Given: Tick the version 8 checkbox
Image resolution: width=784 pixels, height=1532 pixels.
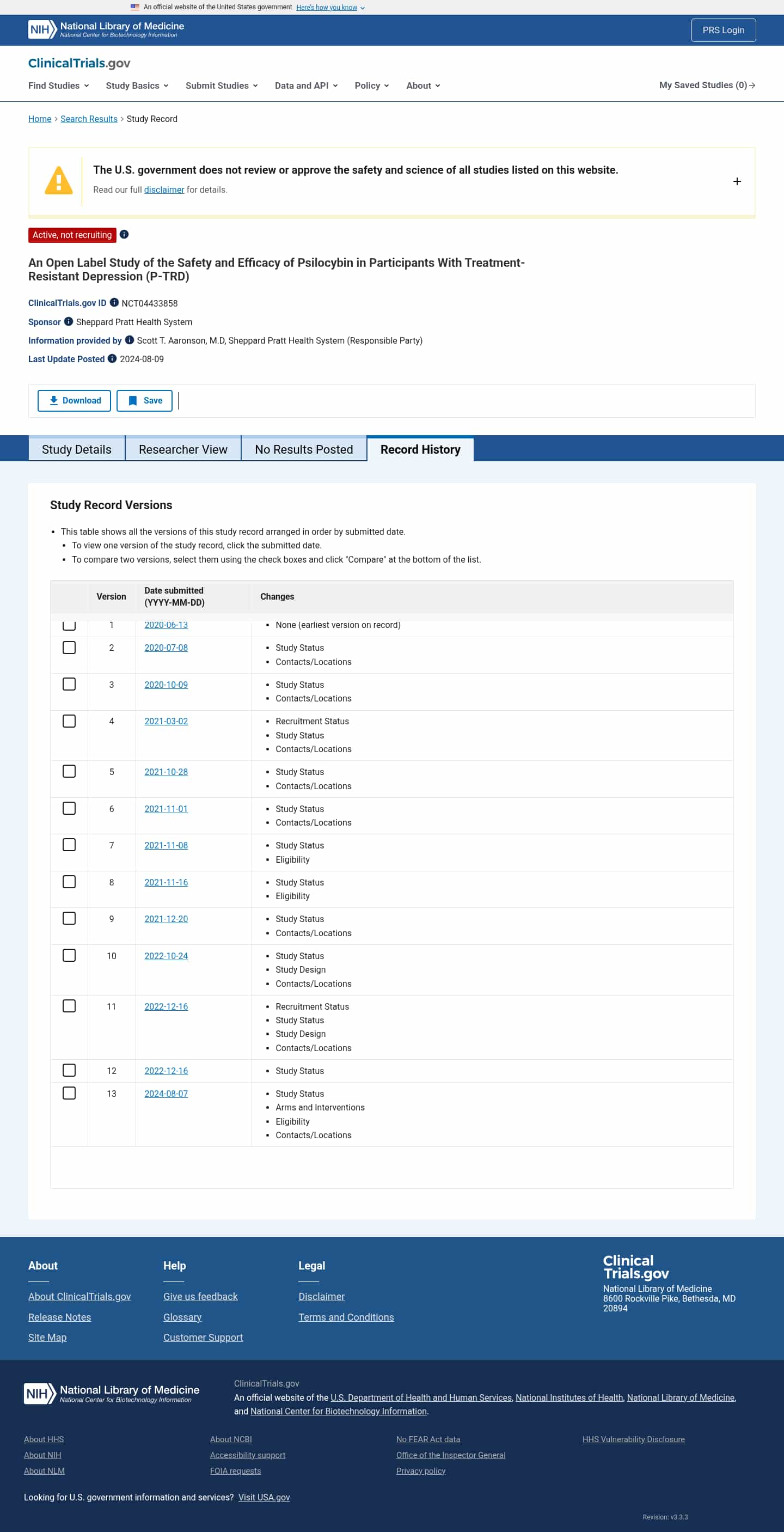Looking at the screenshot, I should pyautogui.click(x=69, y=881).
